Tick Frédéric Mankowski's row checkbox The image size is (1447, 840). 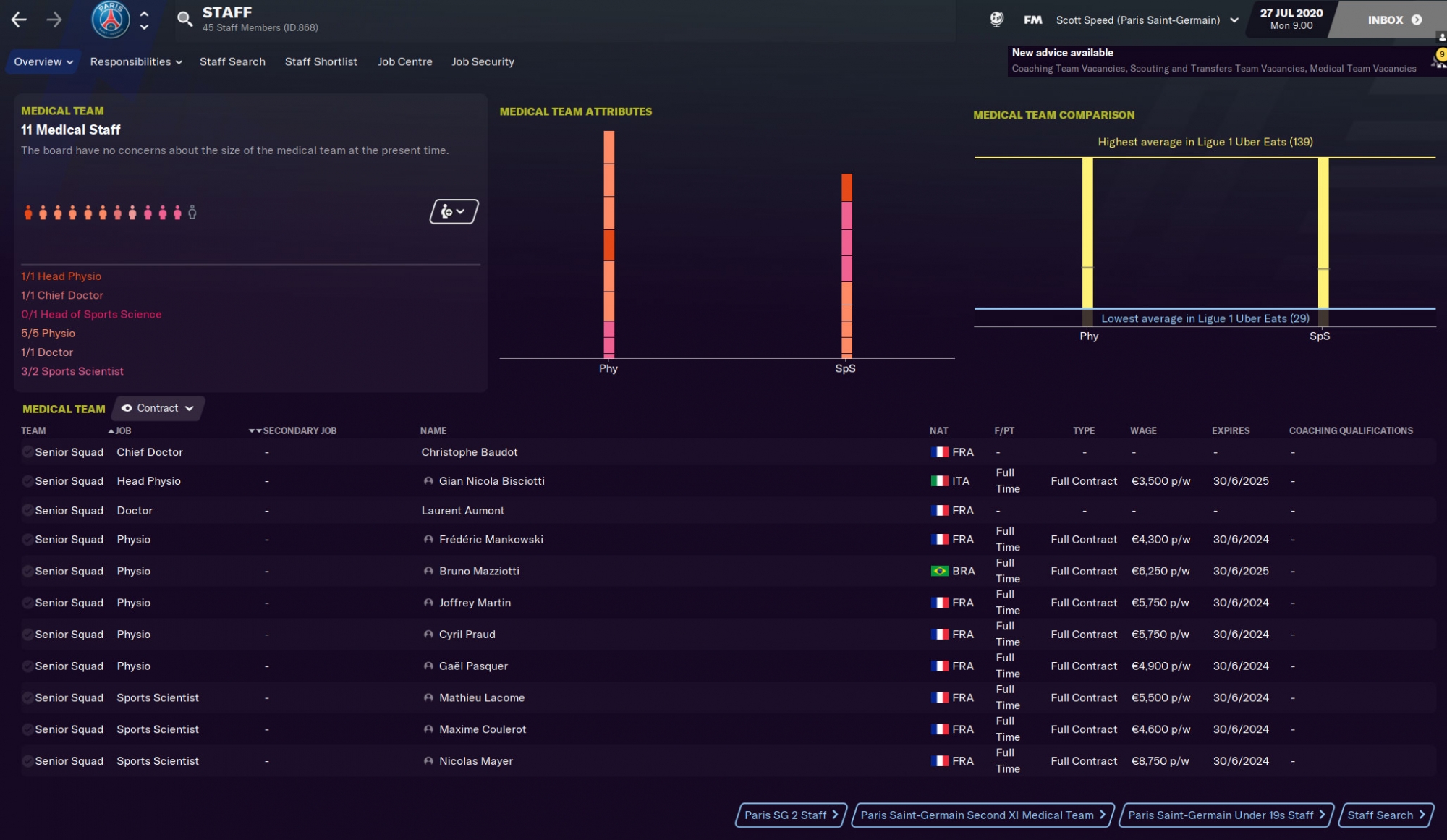click(27, 540)
